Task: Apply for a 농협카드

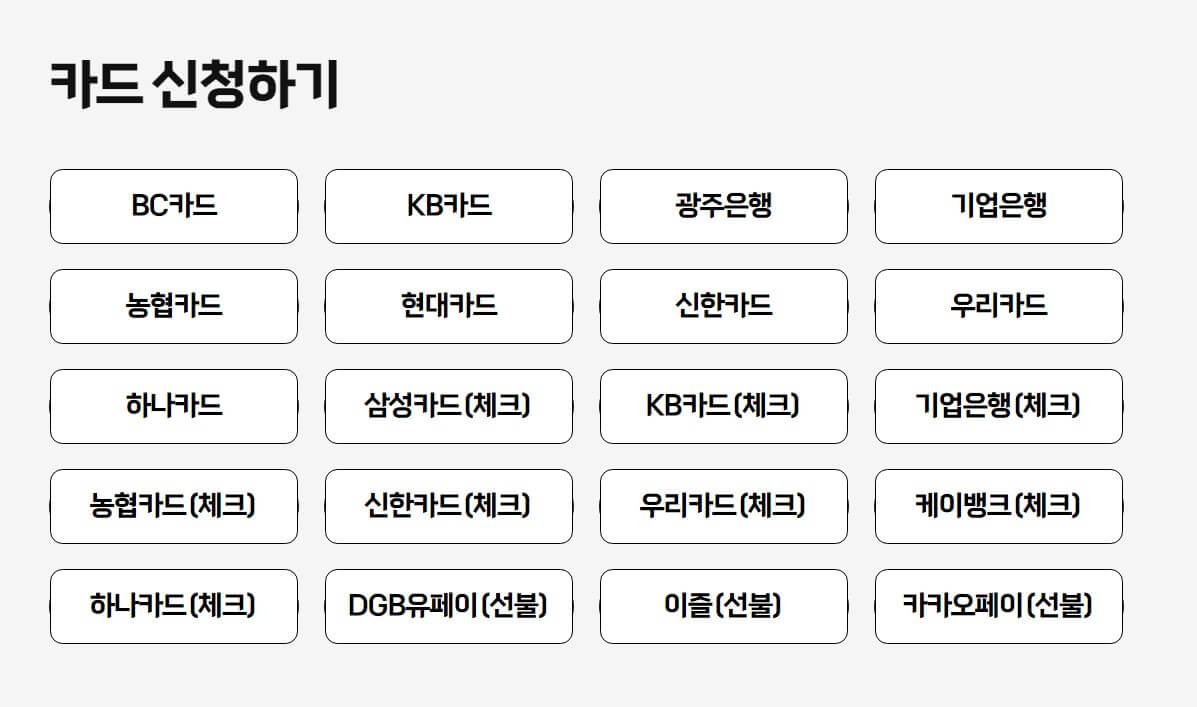Action: [173, 307]
